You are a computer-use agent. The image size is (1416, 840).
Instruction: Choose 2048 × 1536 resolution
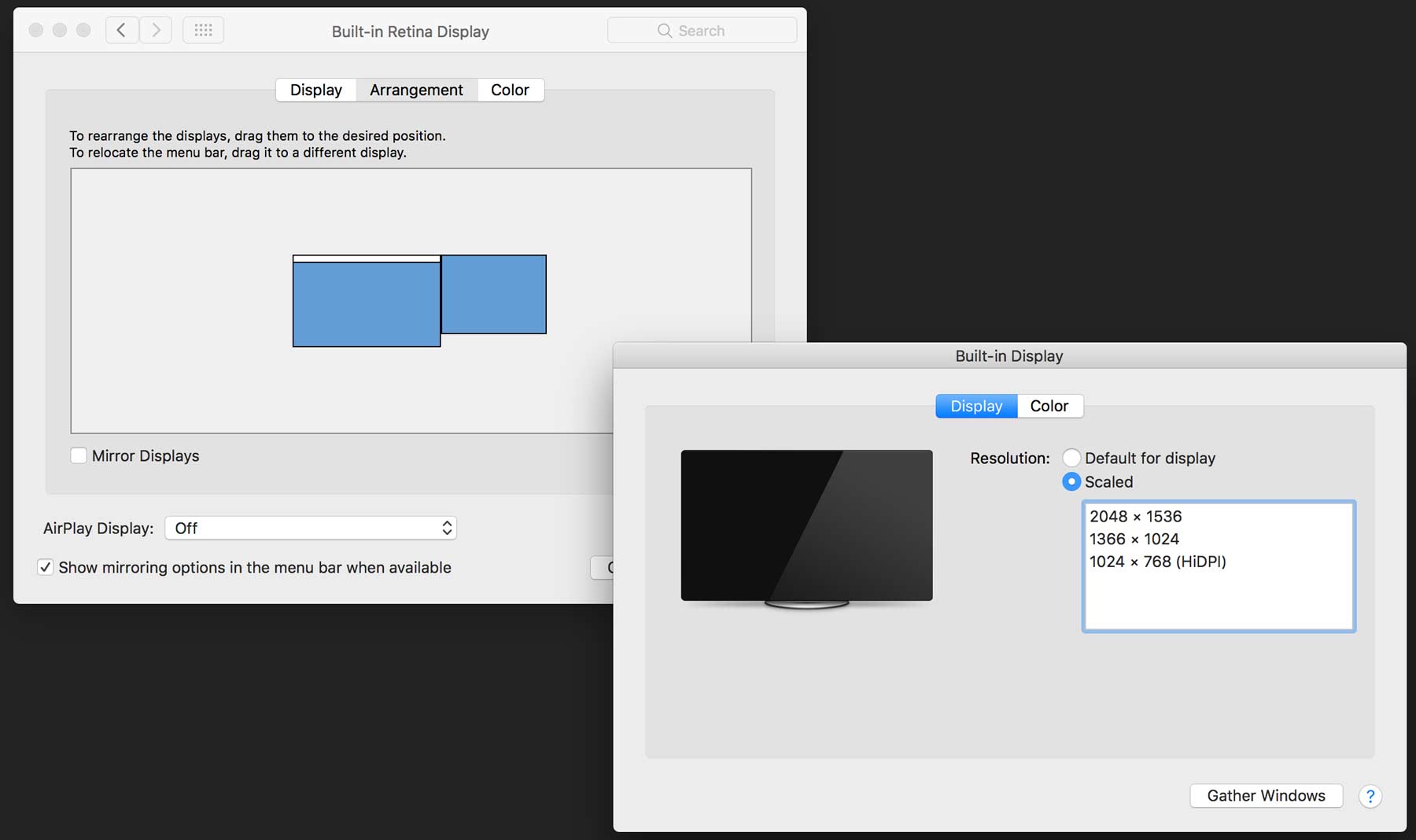tap(1218, 517)
